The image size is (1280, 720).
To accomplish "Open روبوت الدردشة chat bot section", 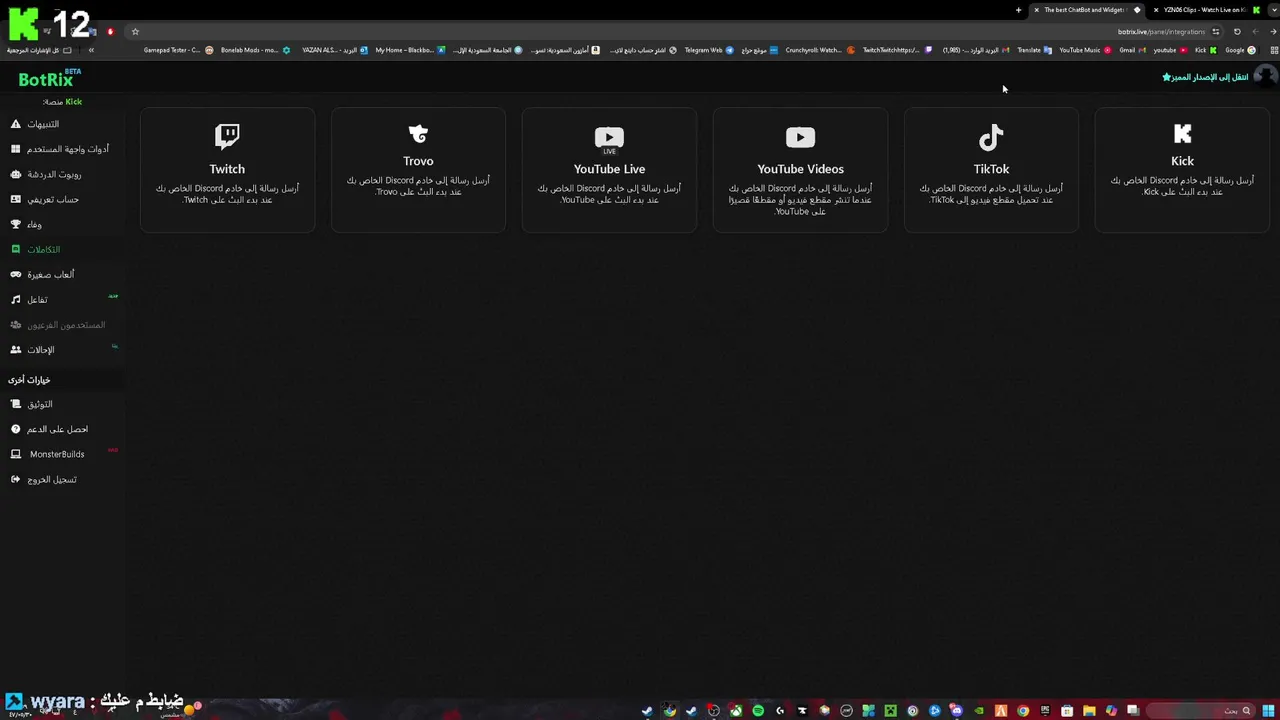I will coord(46,174).
